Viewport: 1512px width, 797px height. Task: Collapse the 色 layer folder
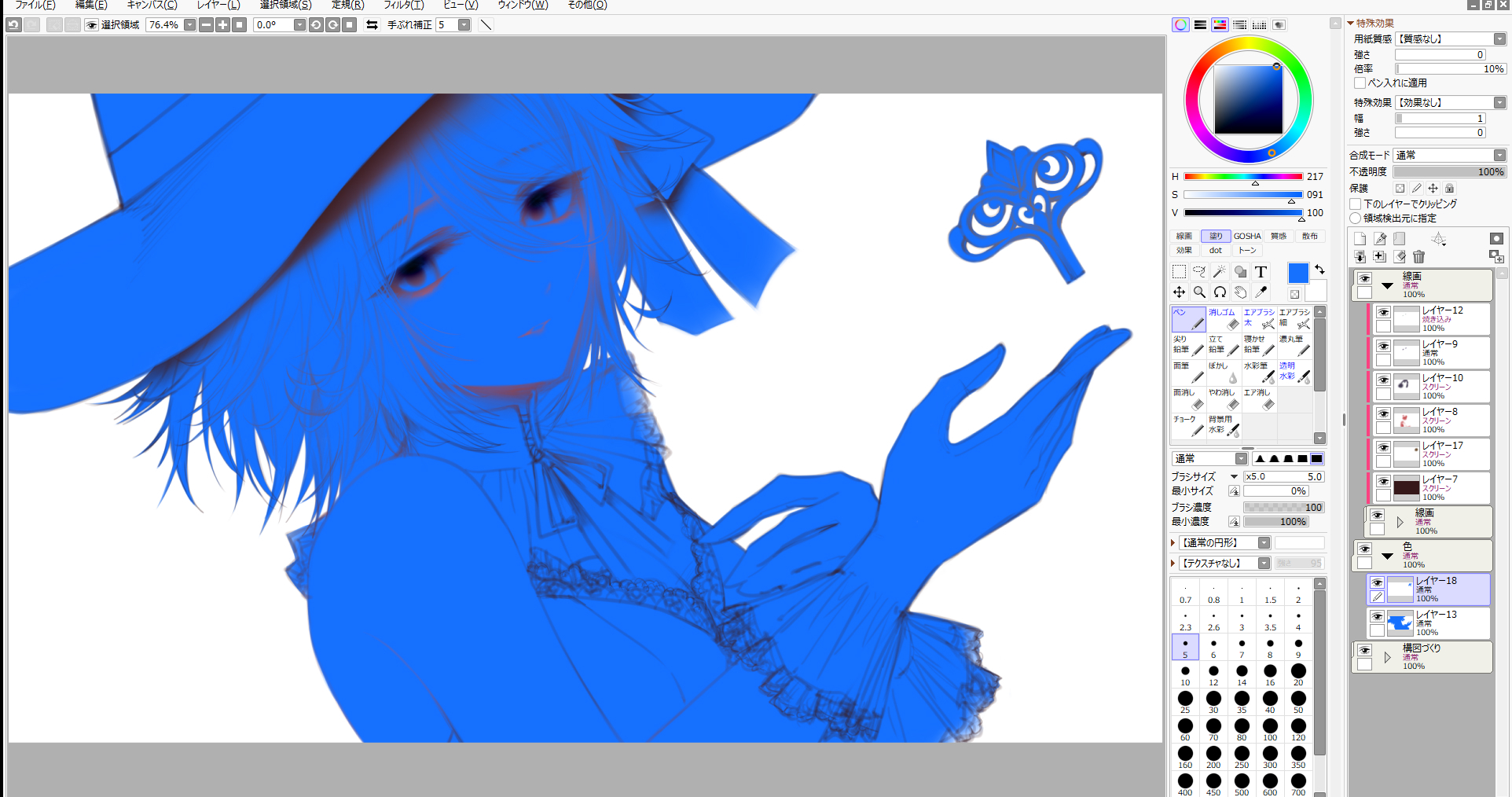coord(1387,556)
